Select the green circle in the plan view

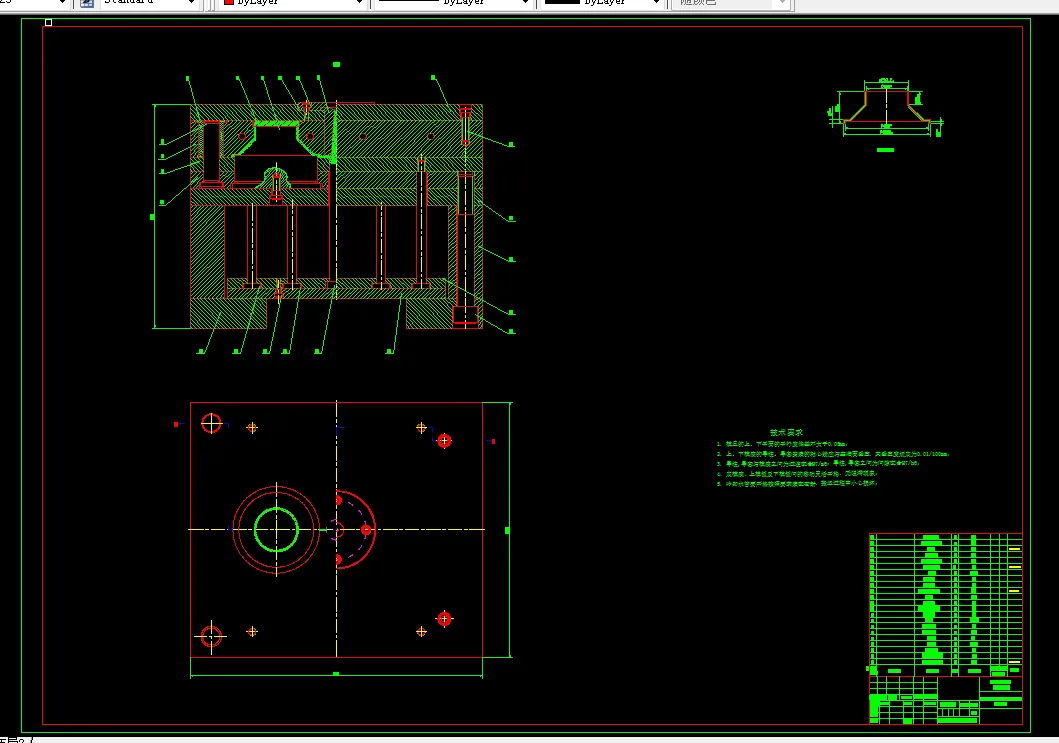click(x=276, y=530)
